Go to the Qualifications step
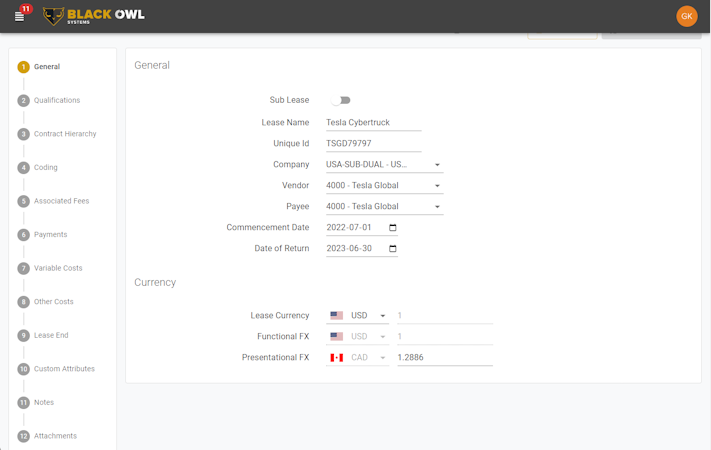The image size is (711, 450). 57,100
